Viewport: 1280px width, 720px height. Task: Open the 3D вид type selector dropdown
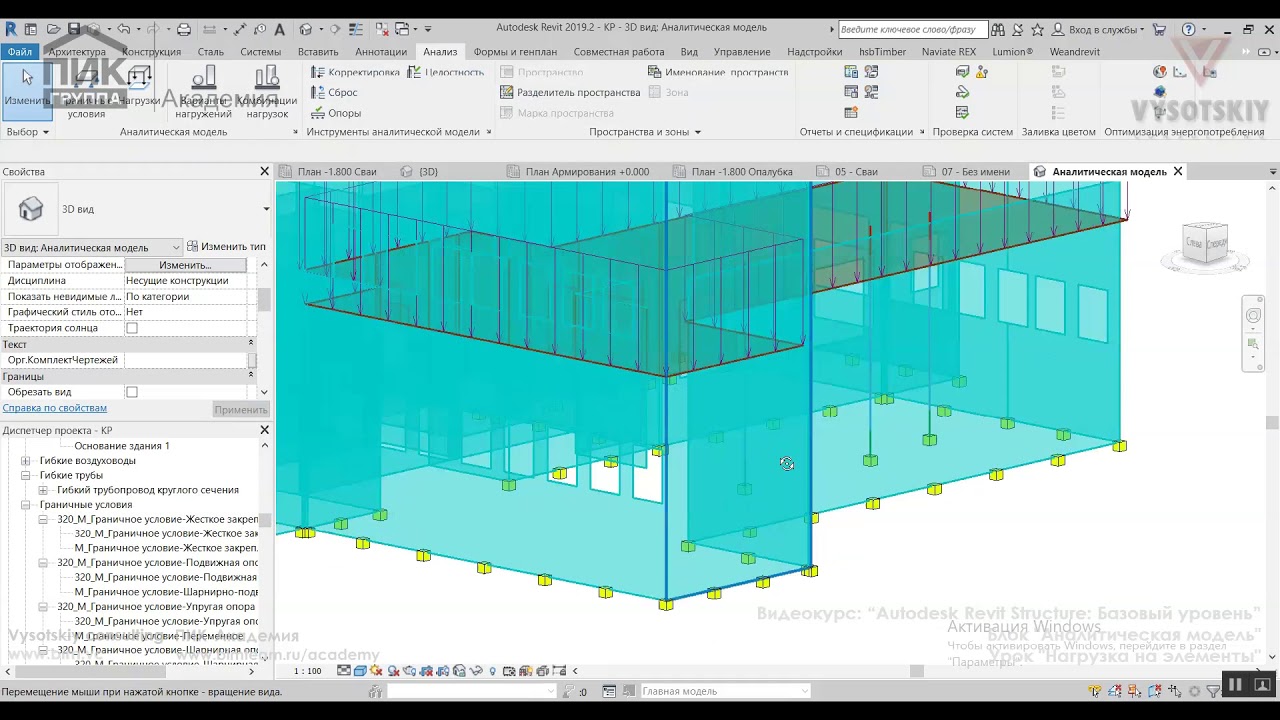point(266,209)
